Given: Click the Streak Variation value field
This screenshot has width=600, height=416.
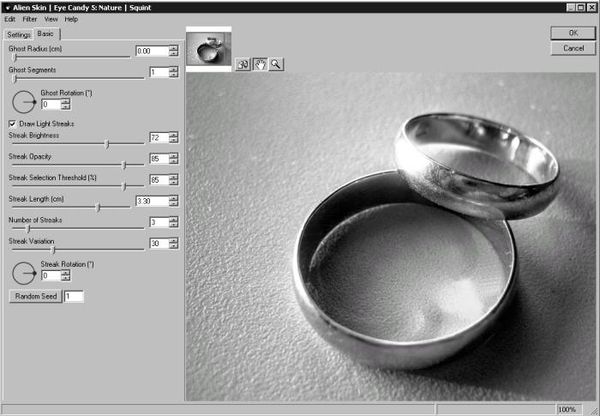Looking at the screenshot, I should point(157,243).
